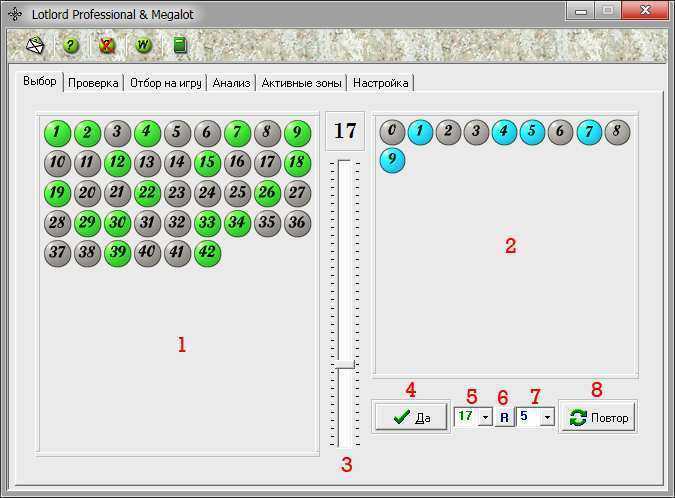Deselect green ball number 4 in main grid
Image resolution: width=675 pixels, height=498 pixels.
coord(147,133)
